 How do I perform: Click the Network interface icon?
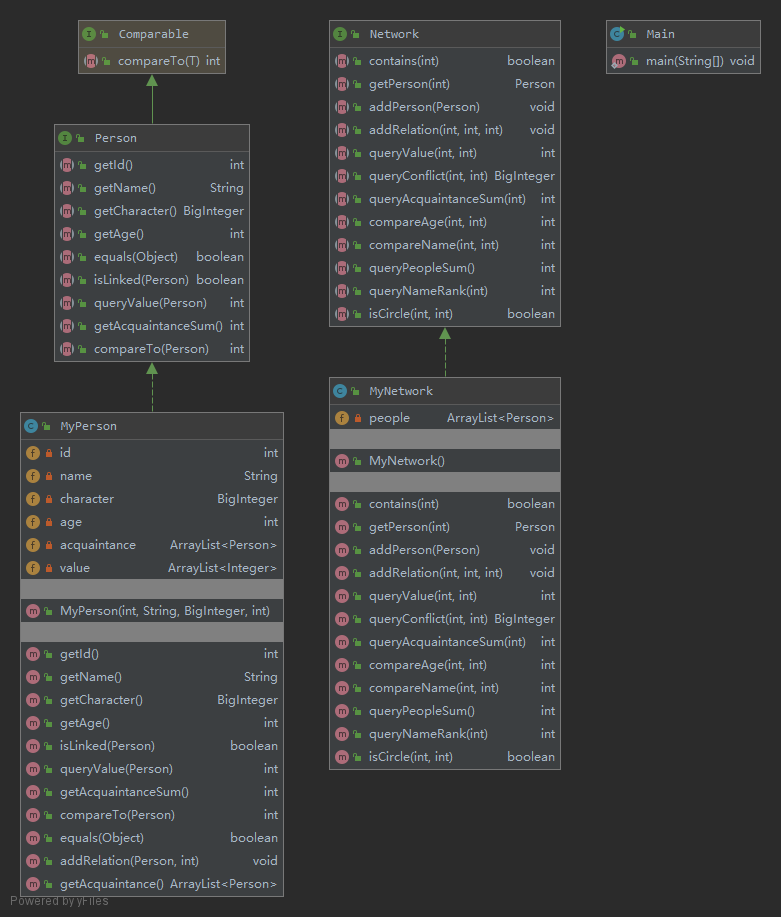point(340,34)
